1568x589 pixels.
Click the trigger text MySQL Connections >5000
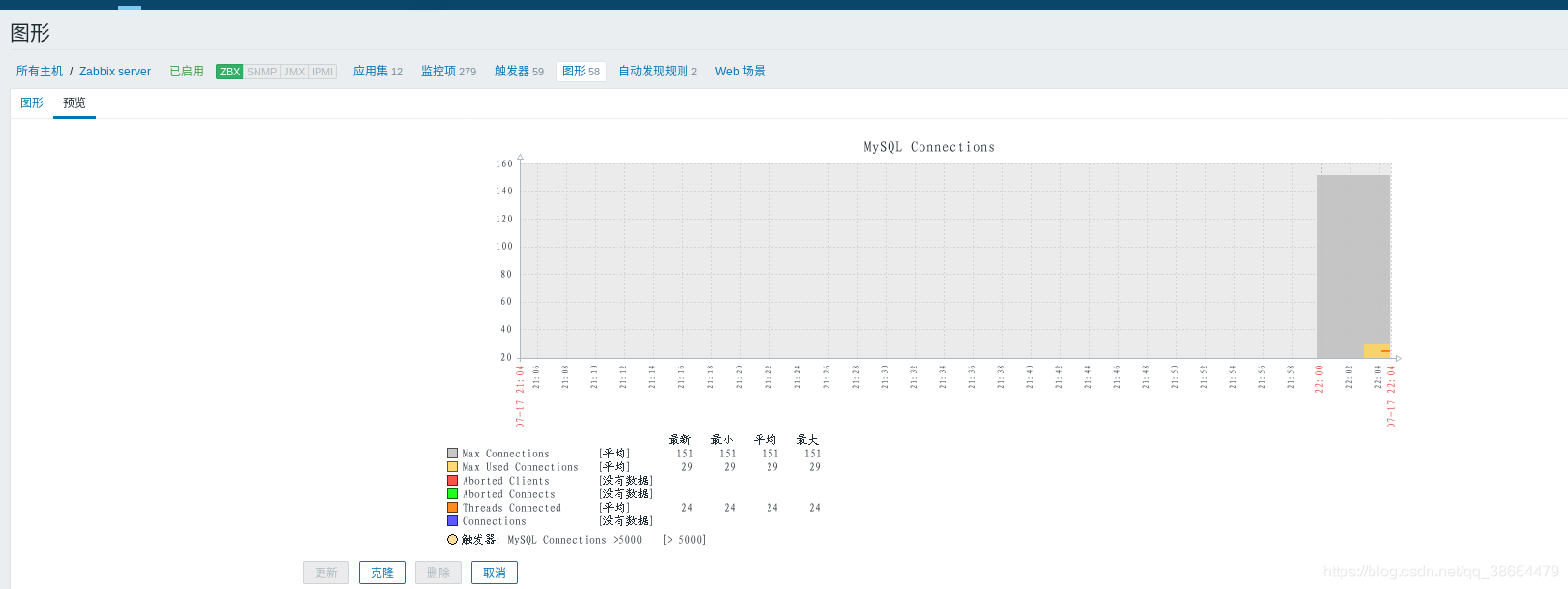coord(575,540)
